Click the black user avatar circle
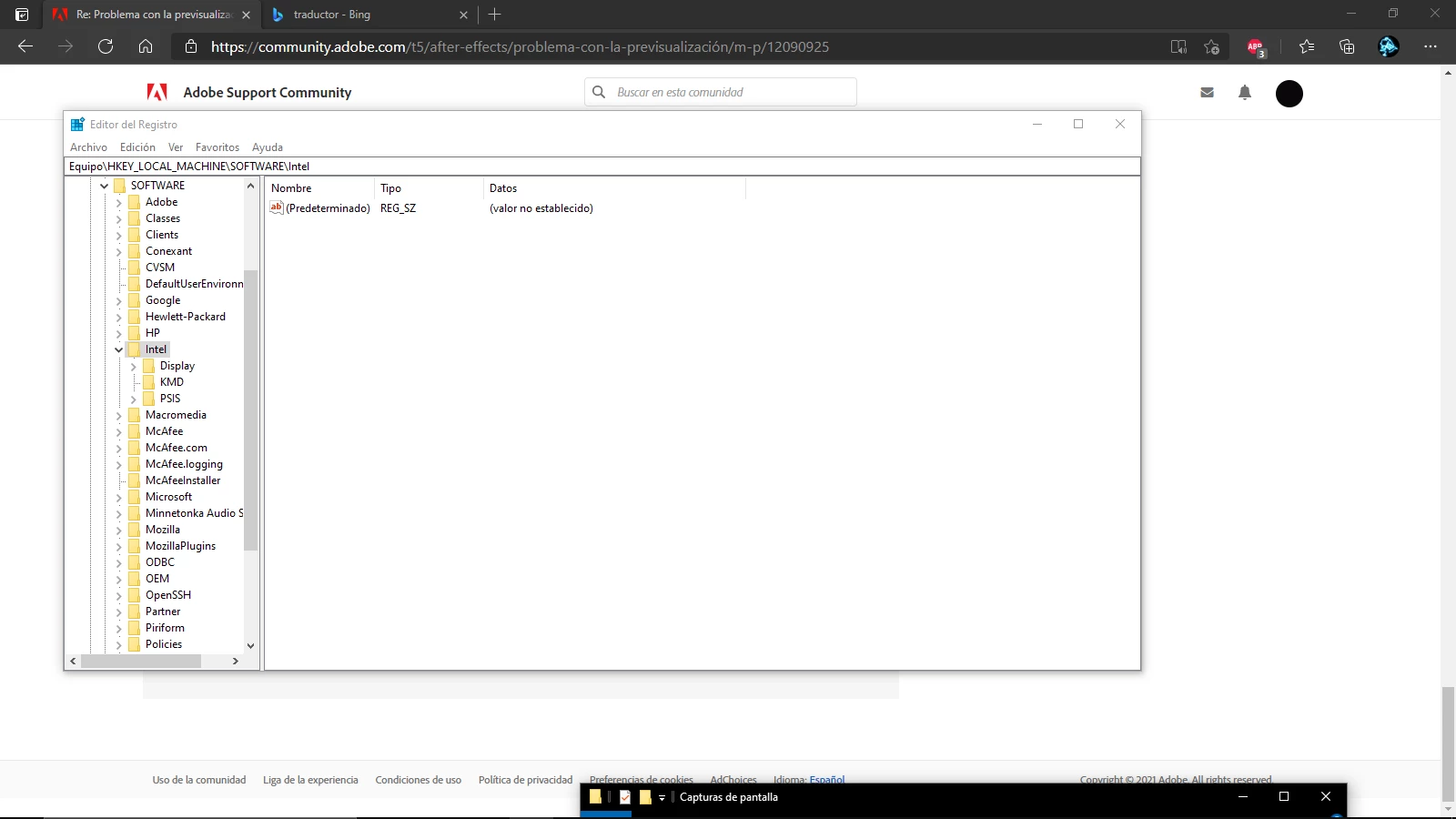 click(x=1289, y=93)
